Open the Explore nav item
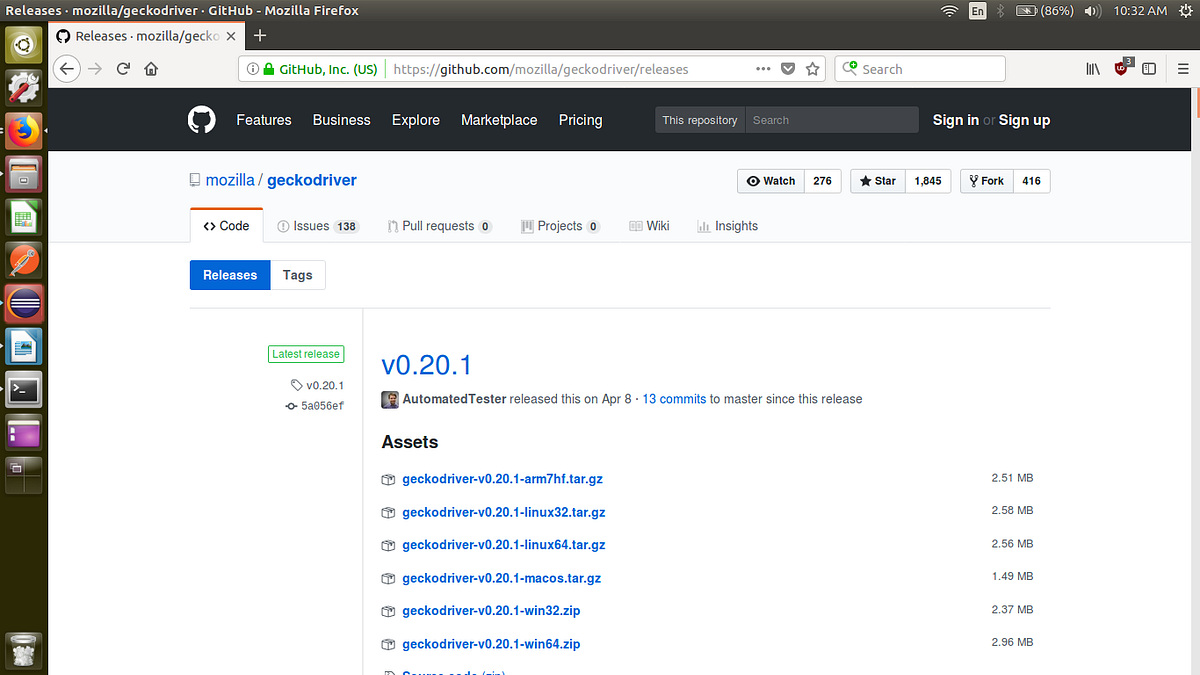The image size is (1200, 675). pyautogui.click(x=416, y=120)
